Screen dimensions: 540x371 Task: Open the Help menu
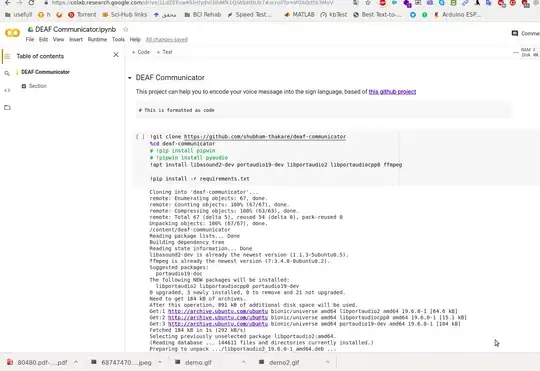tap(135, 39)
